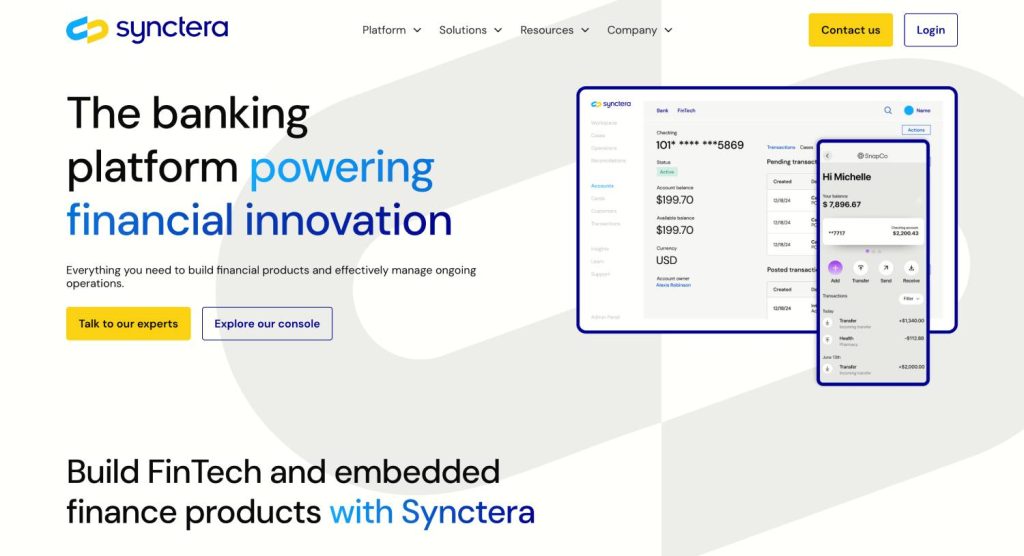Click the Actions button in the console preview
Screen dimensions: 1024x556
pos(916,130)
